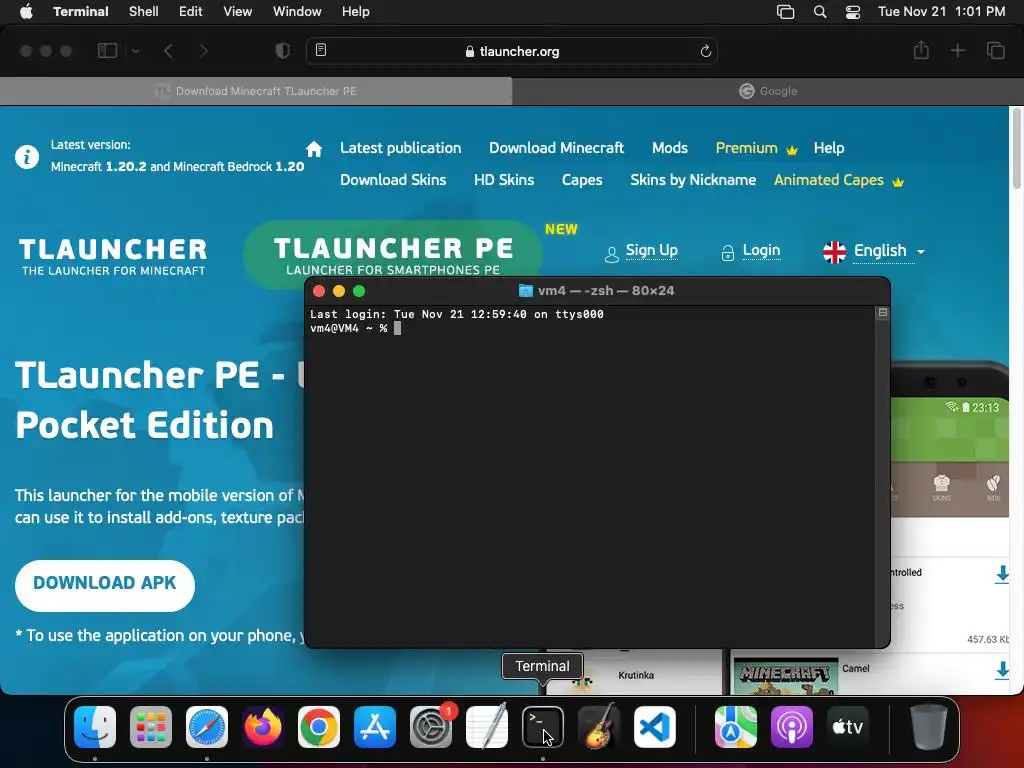Launch Safari from the dock
The width and height of the screenshot is (1024, 768).
(207, 727)
